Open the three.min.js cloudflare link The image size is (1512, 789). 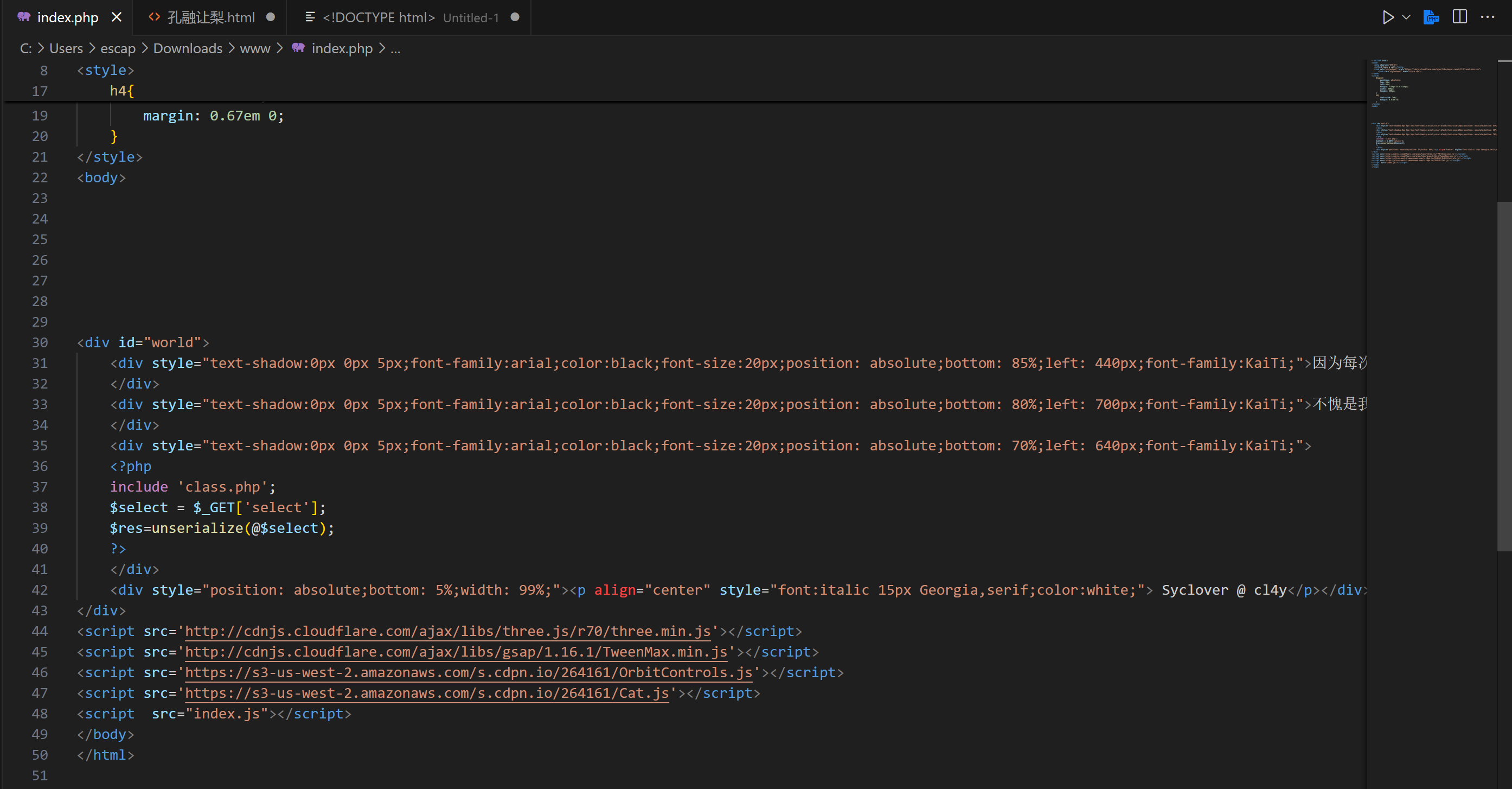coord(447,631)
